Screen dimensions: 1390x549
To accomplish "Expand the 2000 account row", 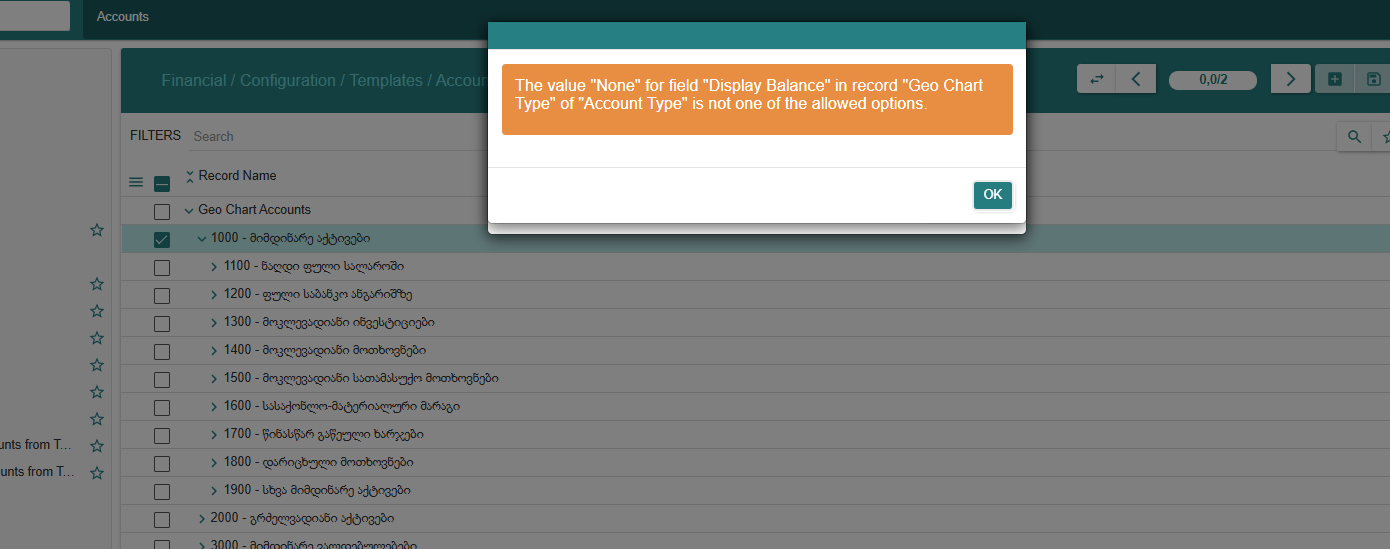I will [201, 519].
